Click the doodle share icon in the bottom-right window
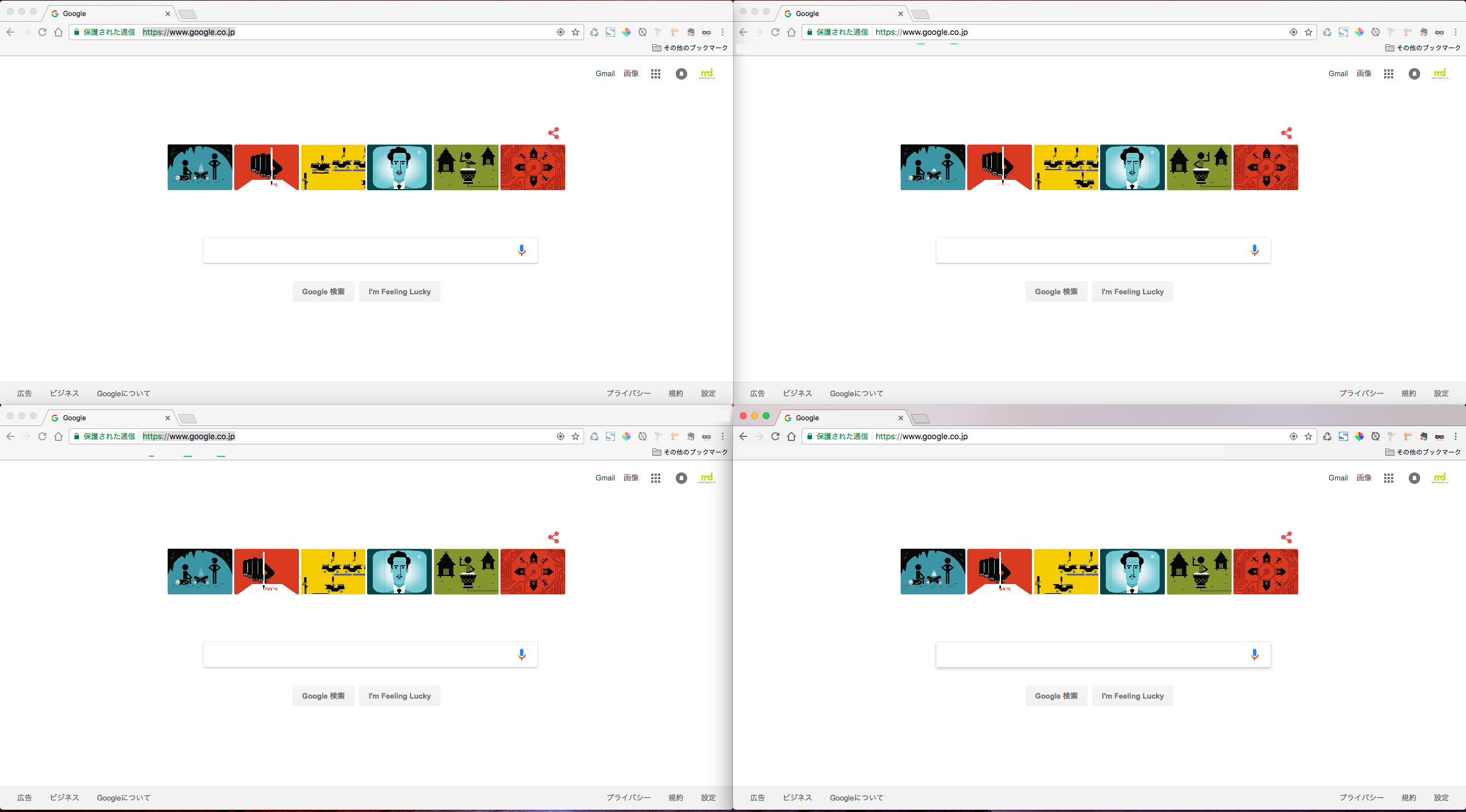The width and height of the screenshot is (1466, 812). (x=1286, y=538)
